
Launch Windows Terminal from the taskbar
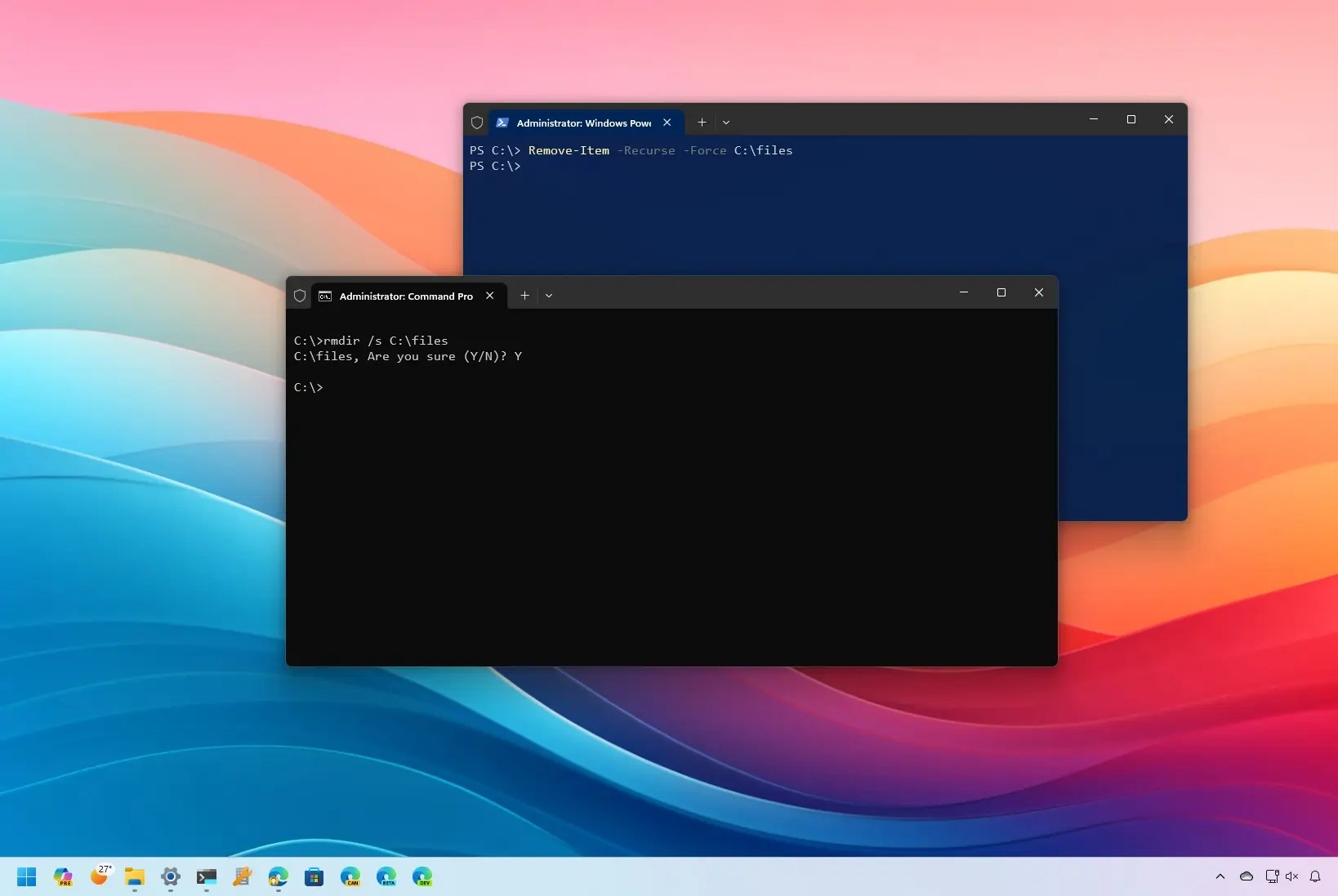point(207,877)
